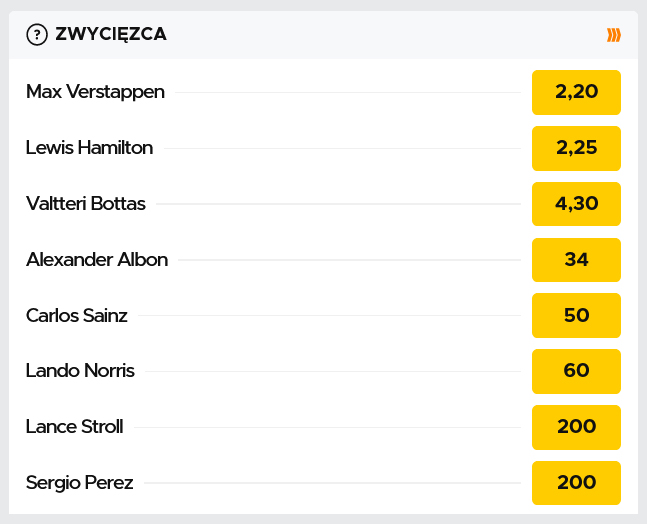Viewport: 647px width, 524px height.
Task: Choose Alexander Albon odds 34
Action: click(576, 260)
